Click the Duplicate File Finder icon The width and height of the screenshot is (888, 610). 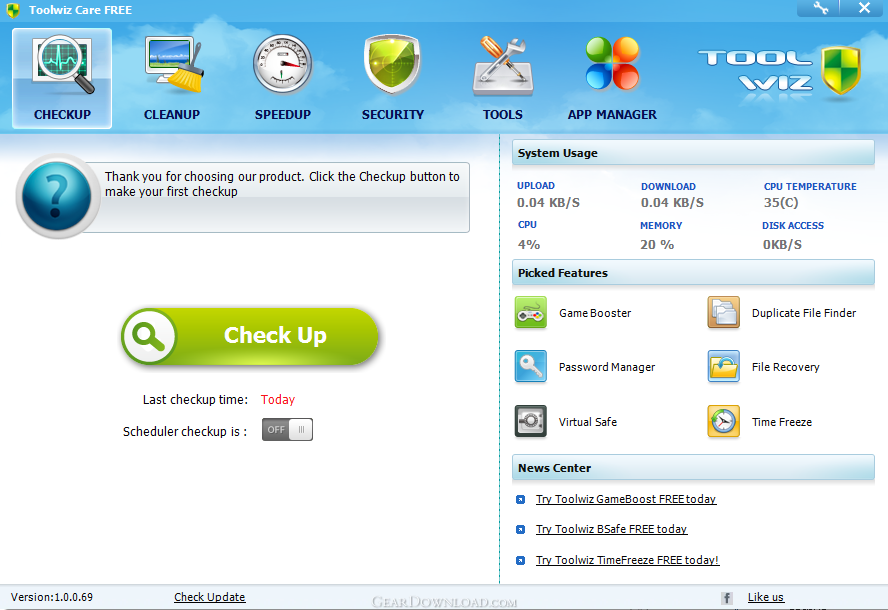[x=724, y=313]
